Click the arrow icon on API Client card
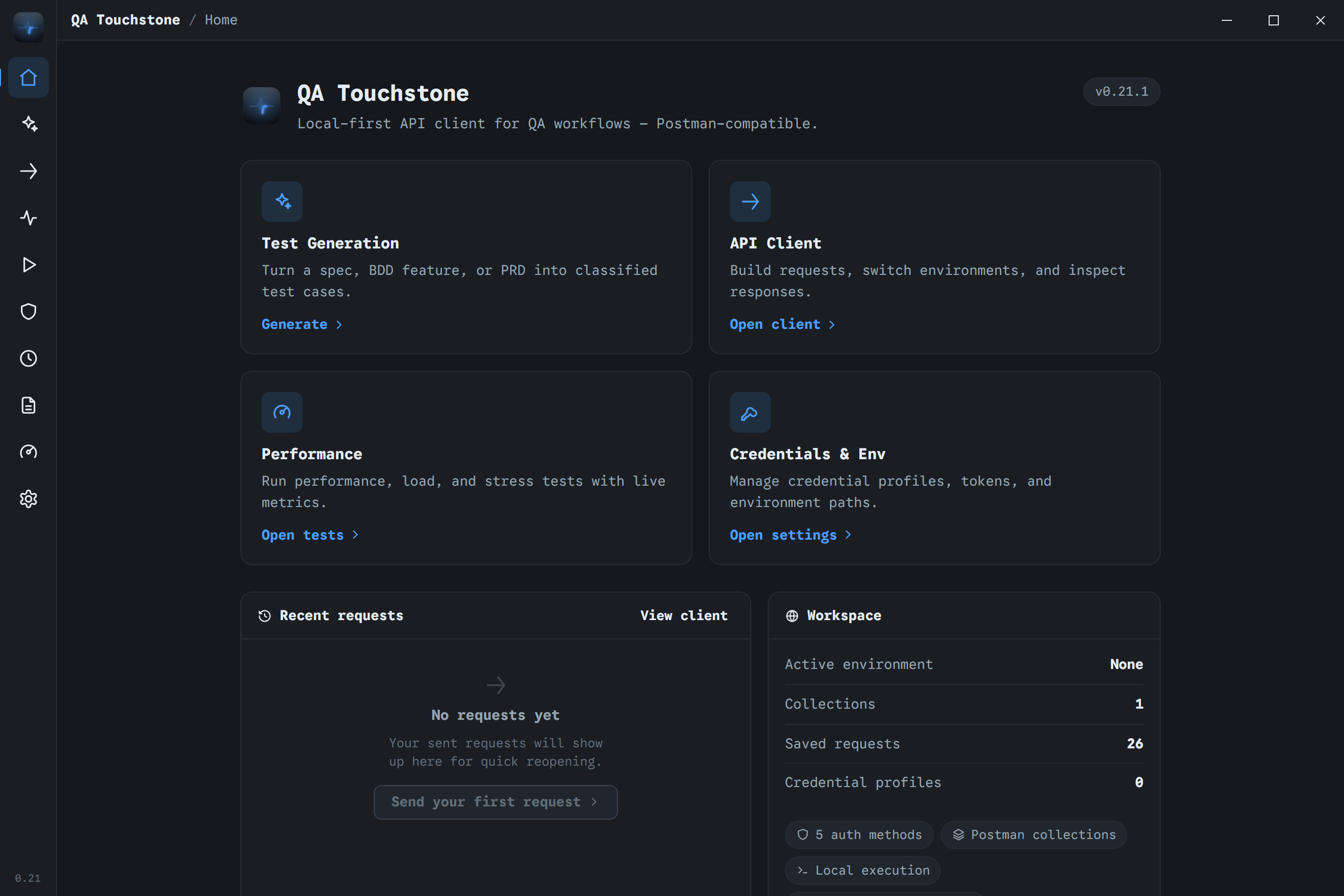This screenshot has width=1344, height=896. (x=750, y=201)
